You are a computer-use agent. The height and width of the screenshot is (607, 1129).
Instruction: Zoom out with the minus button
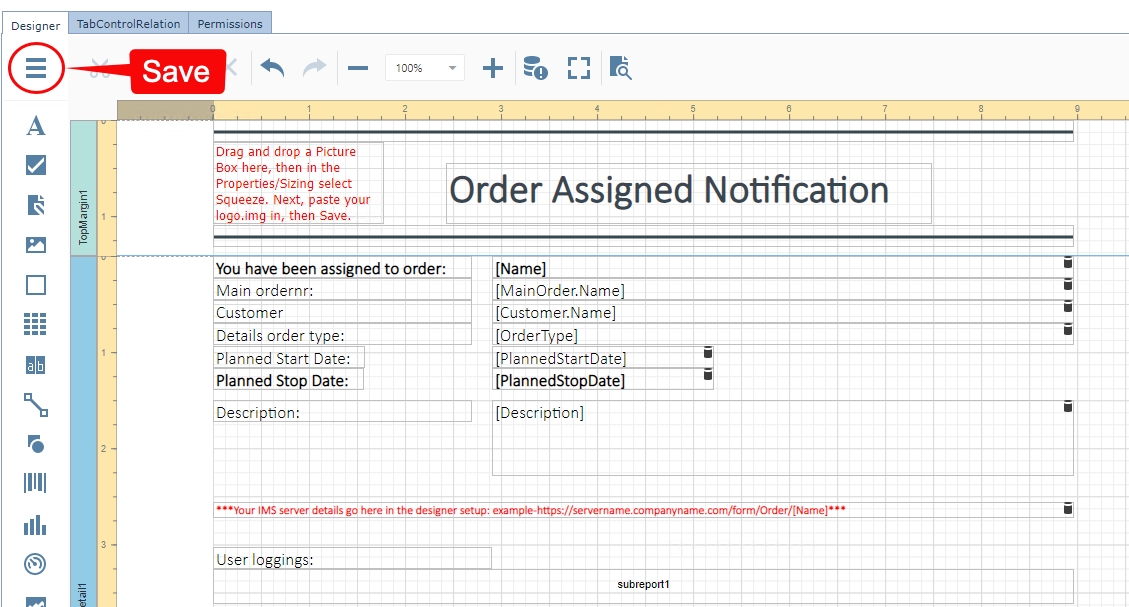tap(358, 68)
